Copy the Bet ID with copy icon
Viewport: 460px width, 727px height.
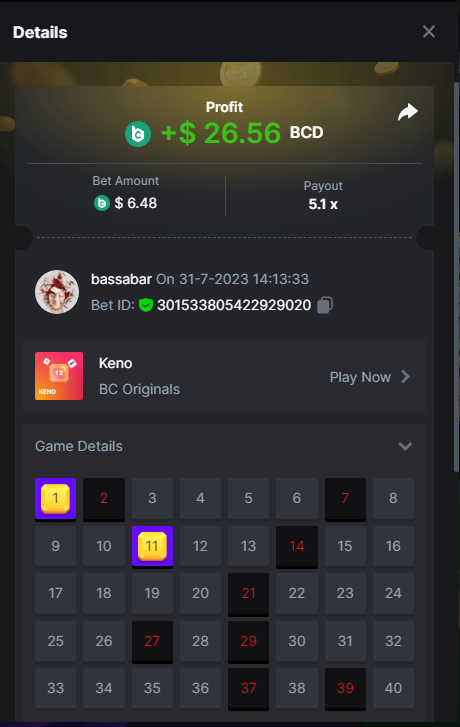[x=325, y=305]
